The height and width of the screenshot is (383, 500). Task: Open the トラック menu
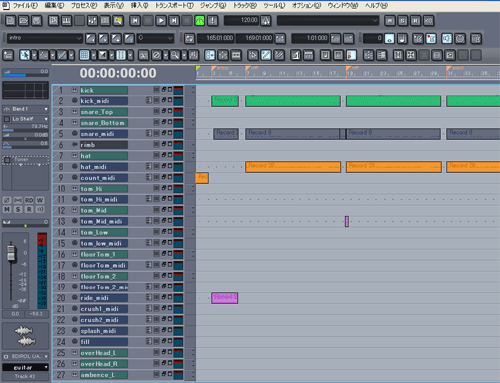tap(245, 5)
